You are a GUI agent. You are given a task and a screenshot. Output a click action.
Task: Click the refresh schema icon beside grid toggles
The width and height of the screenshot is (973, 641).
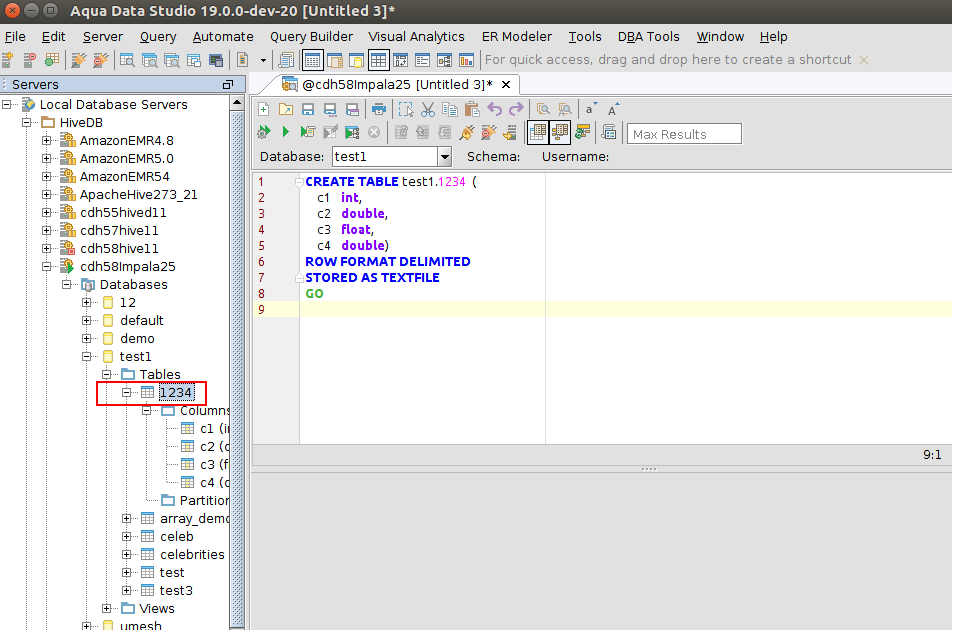(582, 132)
